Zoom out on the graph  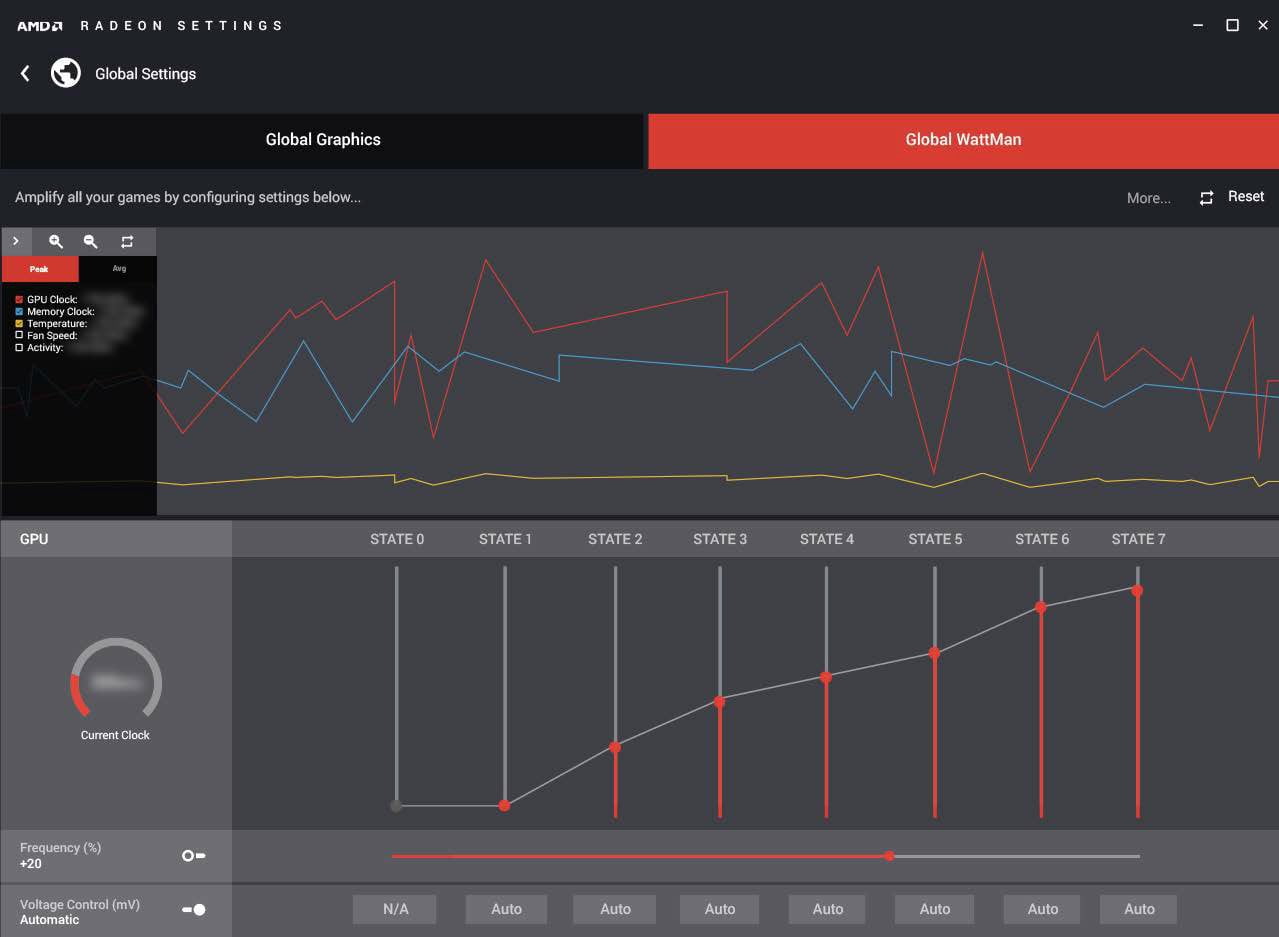(90, 241)
